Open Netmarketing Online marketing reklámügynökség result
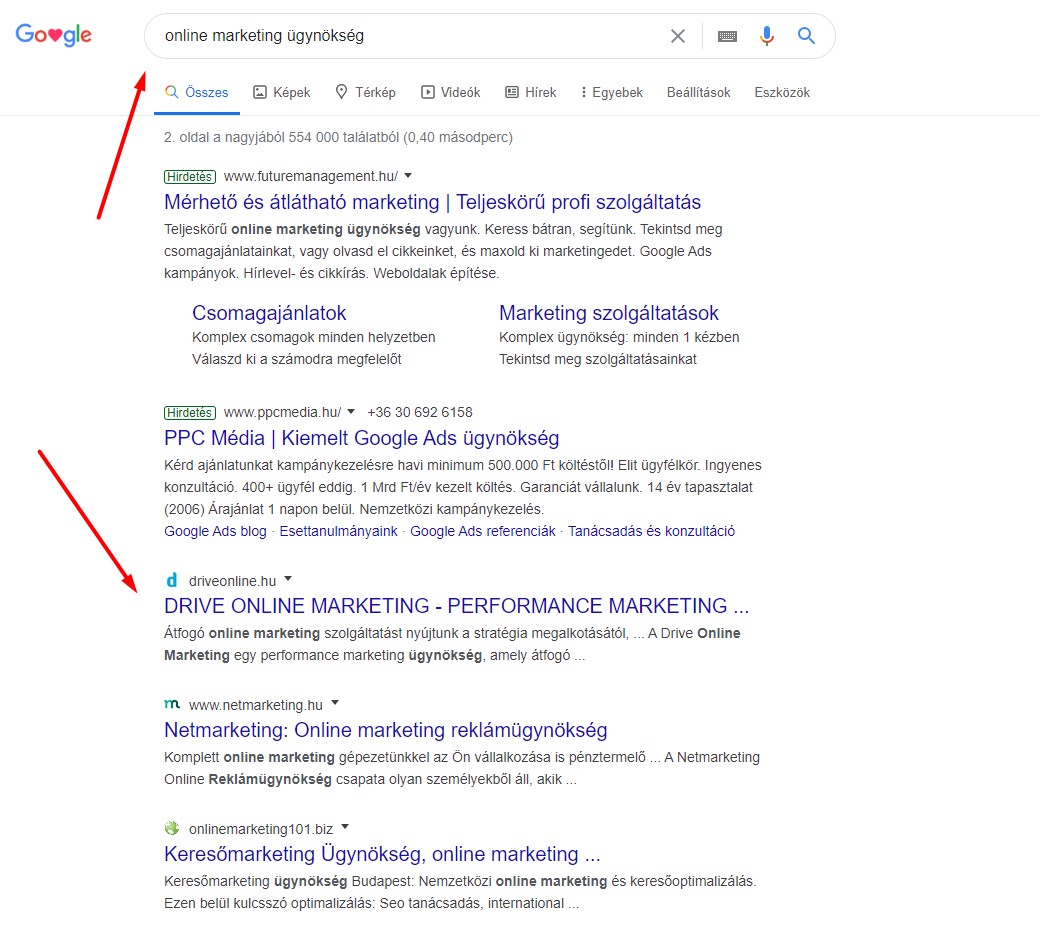Screen dimensions: 1040x933 385,729
